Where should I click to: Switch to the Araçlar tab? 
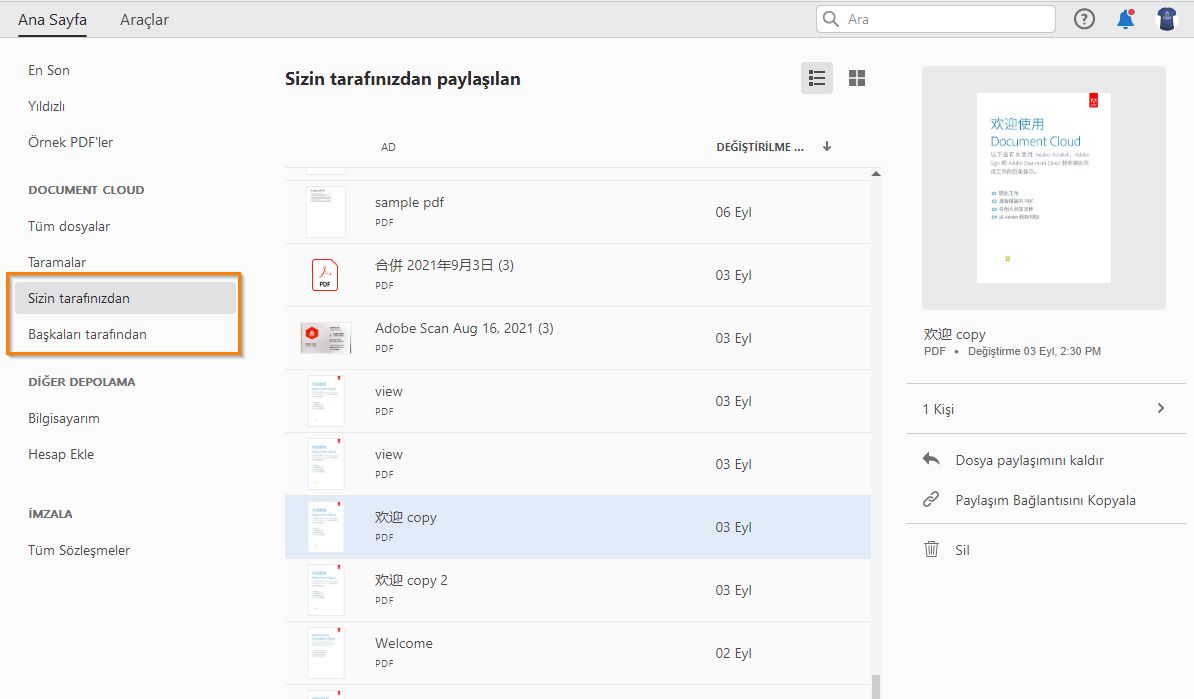(x=144, y=19)
